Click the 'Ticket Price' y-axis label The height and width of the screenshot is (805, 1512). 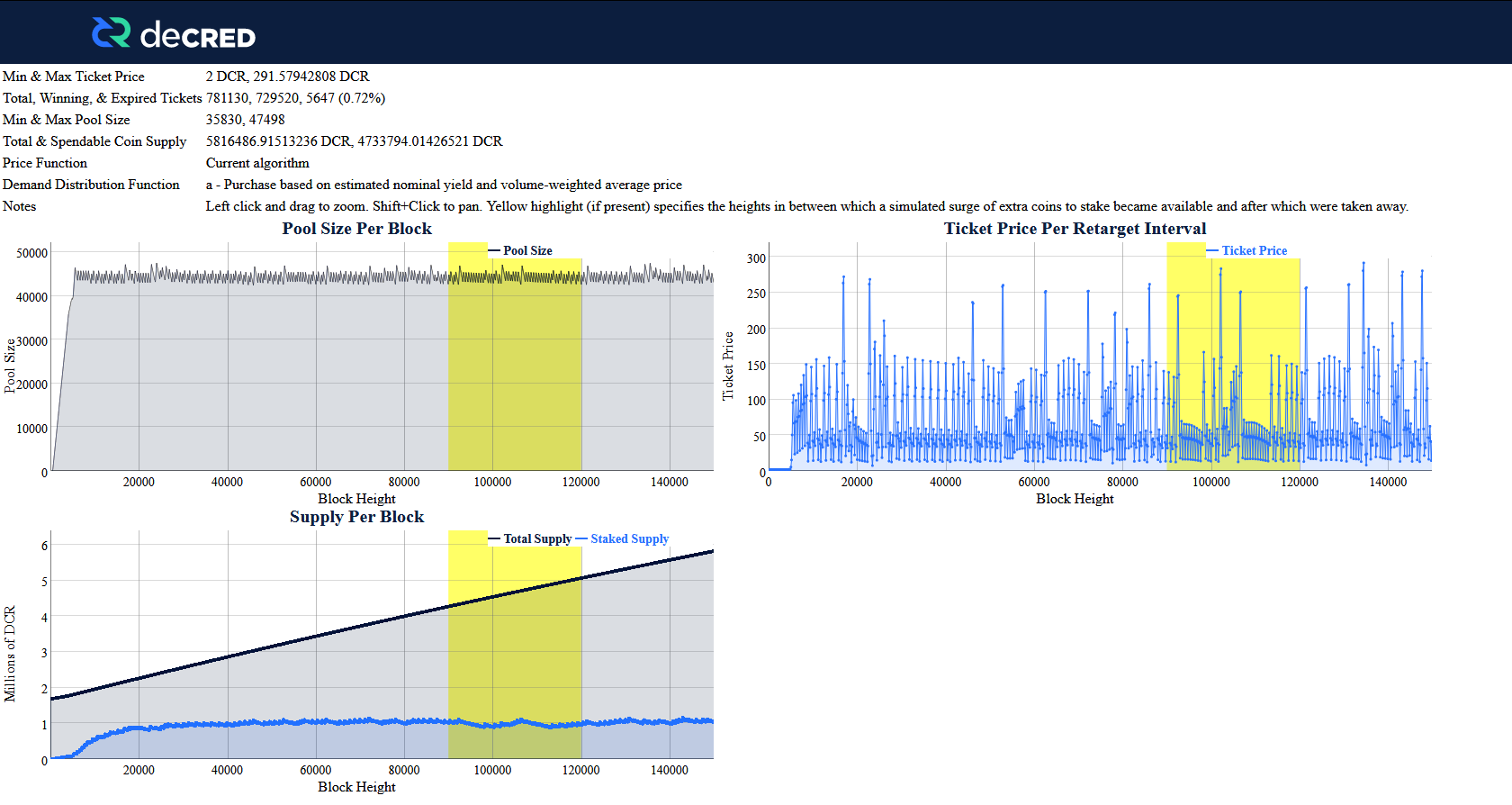728,366
